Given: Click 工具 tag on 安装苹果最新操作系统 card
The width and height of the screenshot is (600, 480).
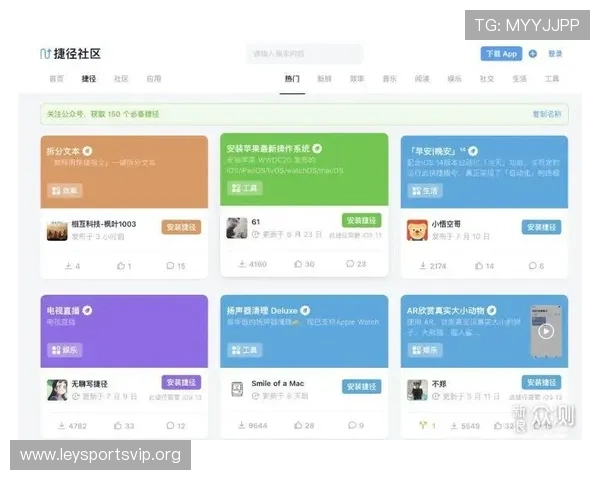Looking at the screenshot, I should (x=245, y=188).
